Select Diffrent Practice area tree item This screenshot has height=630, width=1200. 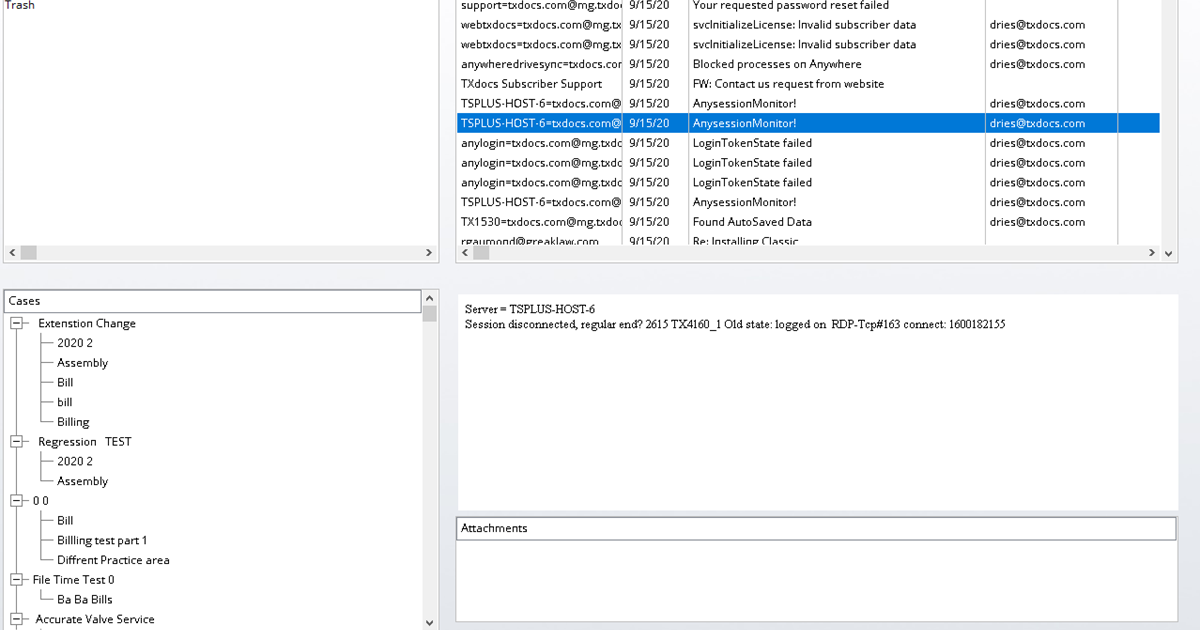coord(113,560)
